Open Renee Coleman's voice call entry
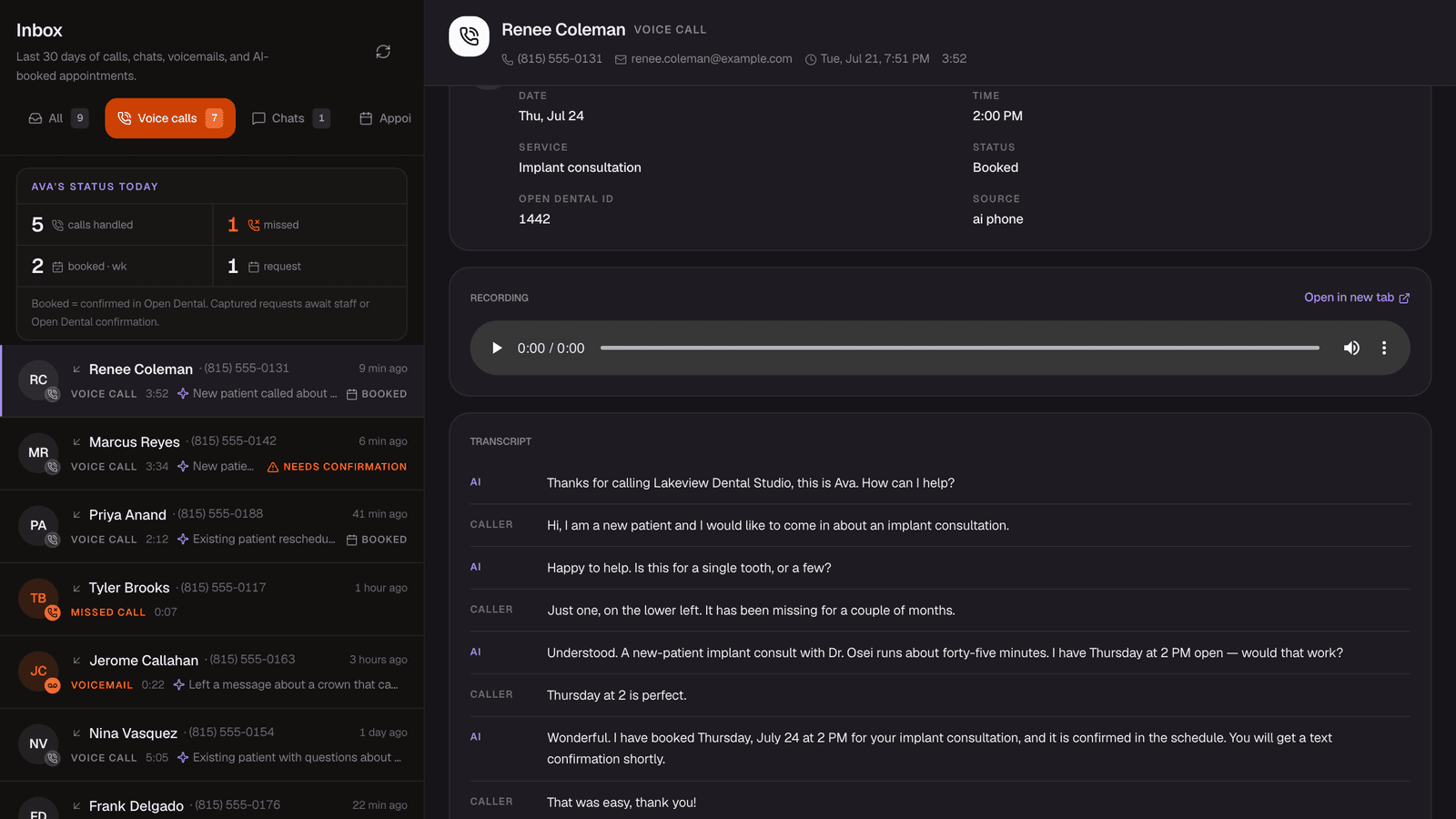This screenshot has width=1456, height=819. (x=212, y=381)
